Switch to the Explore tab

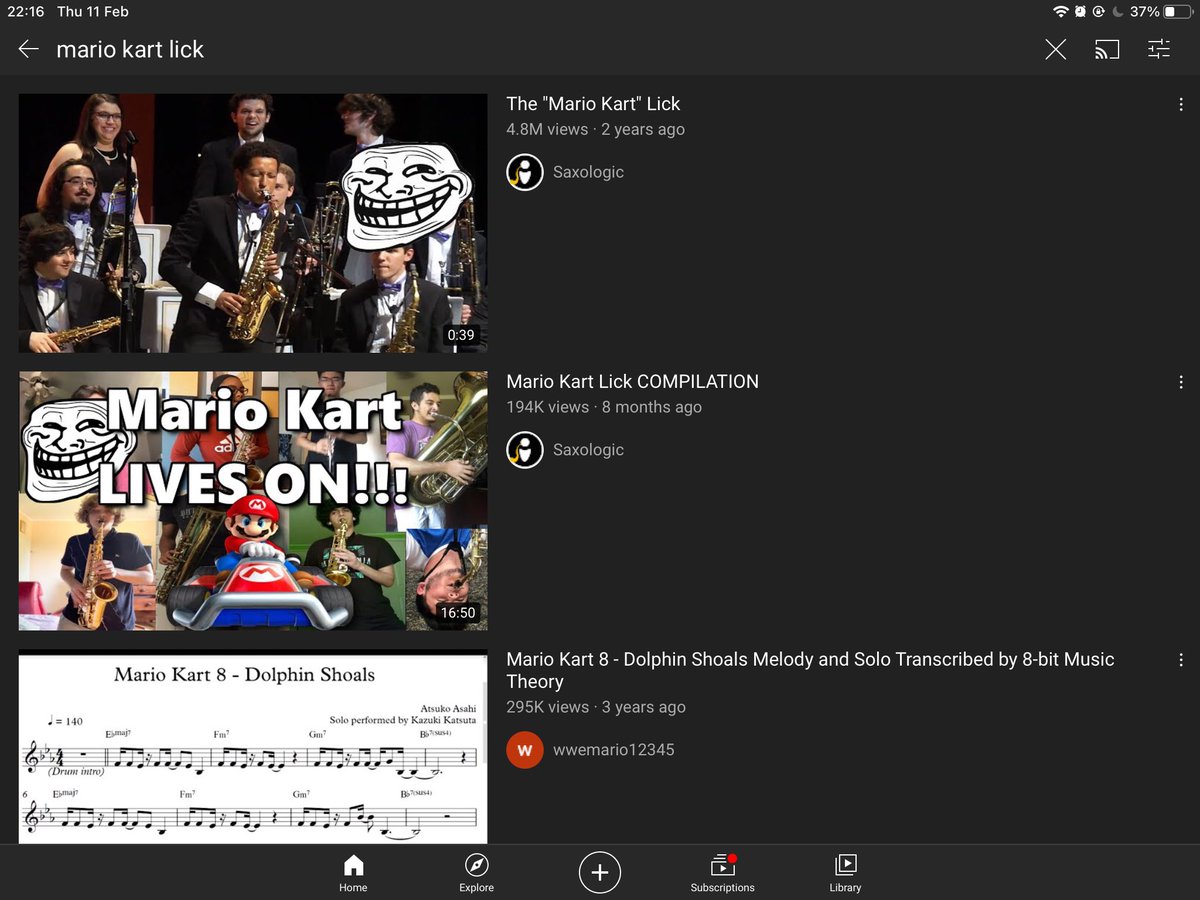(476, 872)
